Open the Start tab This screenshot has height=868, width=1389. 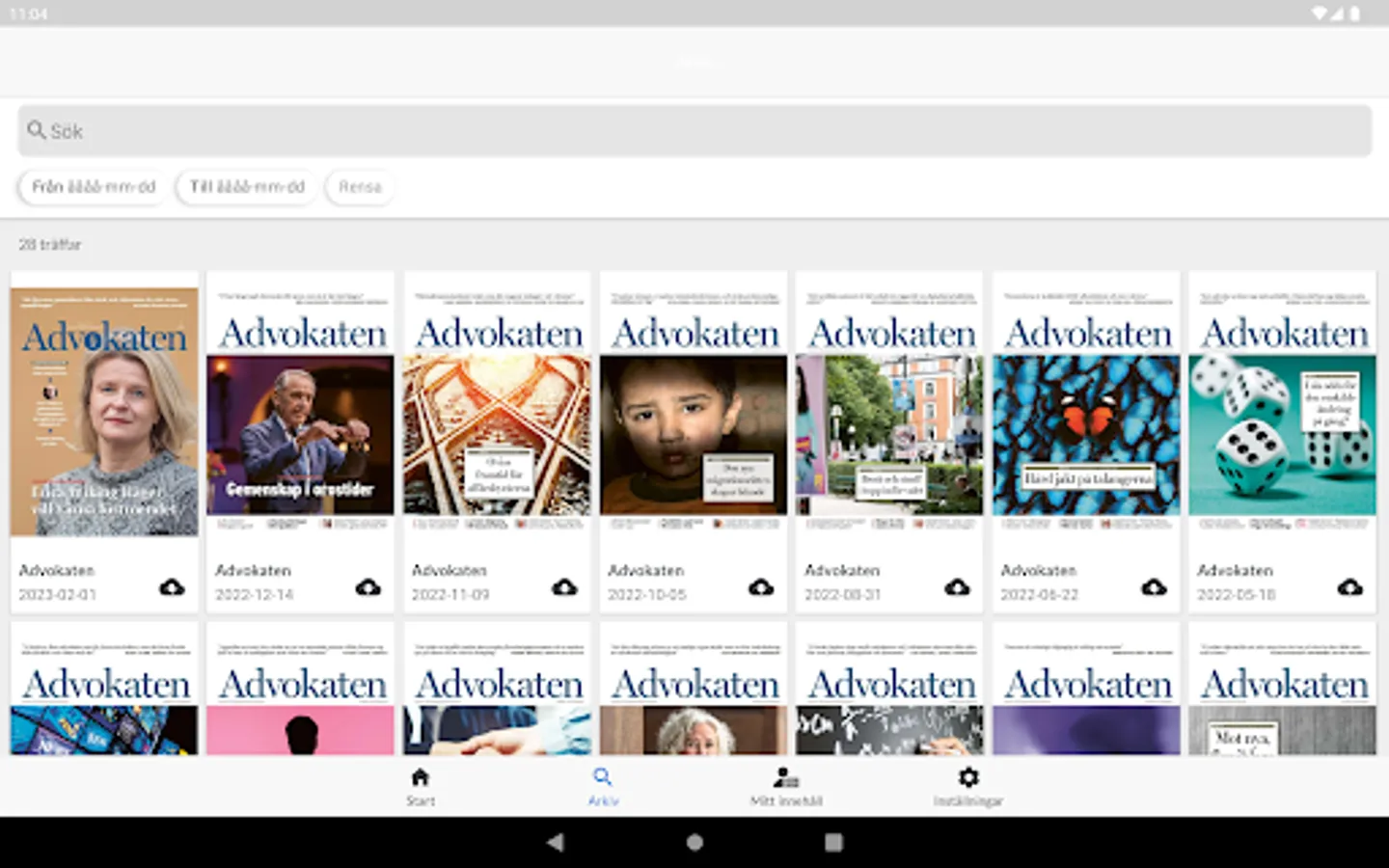[x=421, y=786]
